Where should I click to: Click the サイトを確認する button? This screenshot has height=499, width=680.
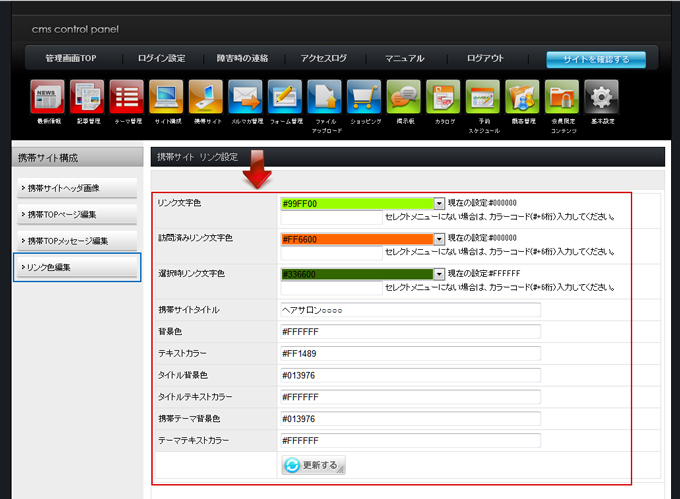click(595, 59)
